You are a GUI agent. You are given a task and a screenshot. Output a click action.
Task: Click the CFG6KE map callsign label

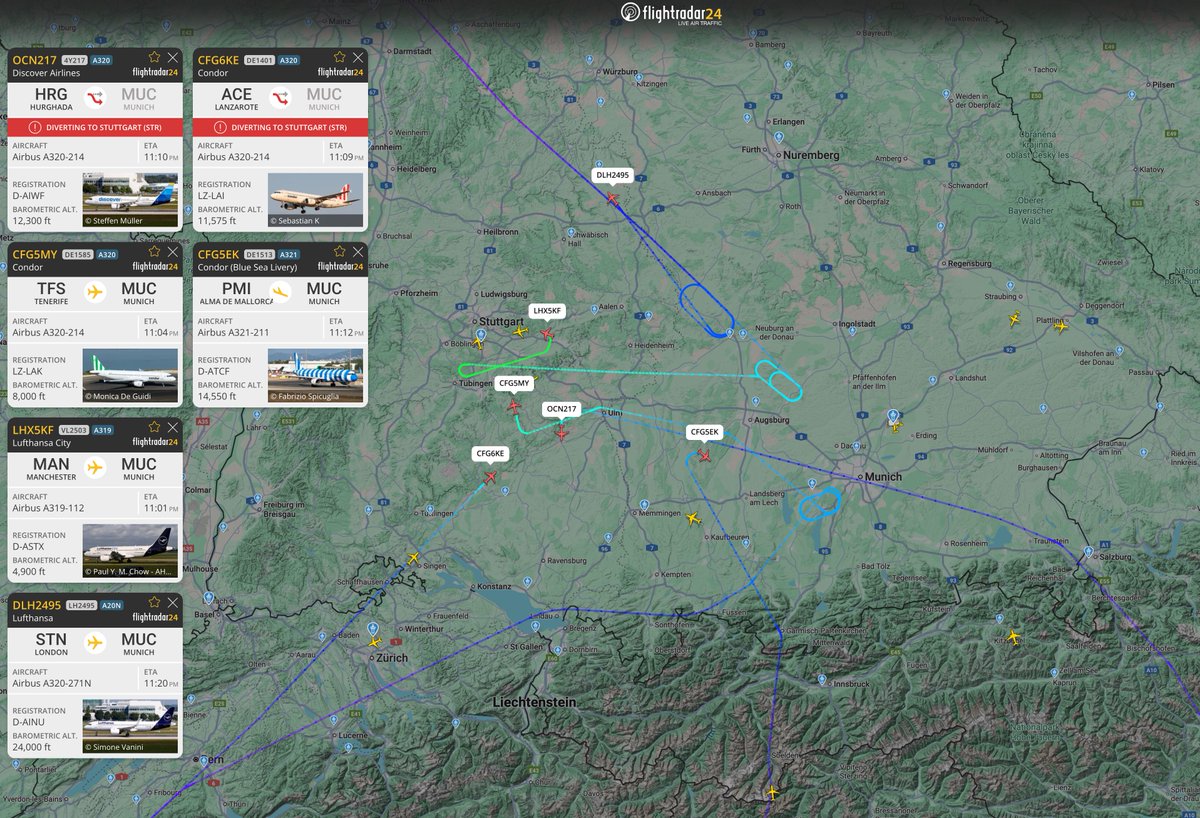(490, 454)
